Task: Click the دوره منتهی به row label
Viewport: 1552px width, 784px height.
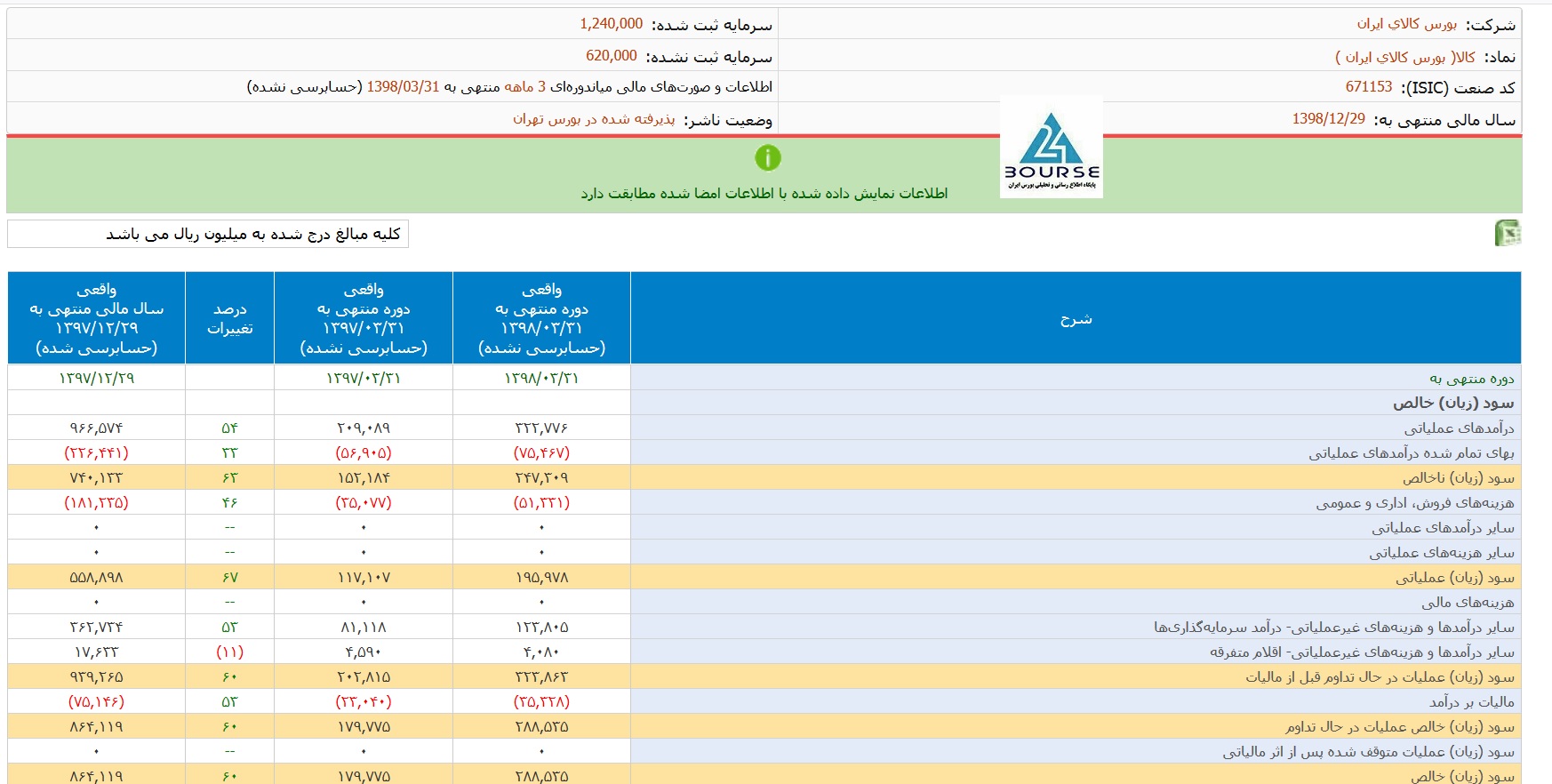Action: coord(1472,379)
